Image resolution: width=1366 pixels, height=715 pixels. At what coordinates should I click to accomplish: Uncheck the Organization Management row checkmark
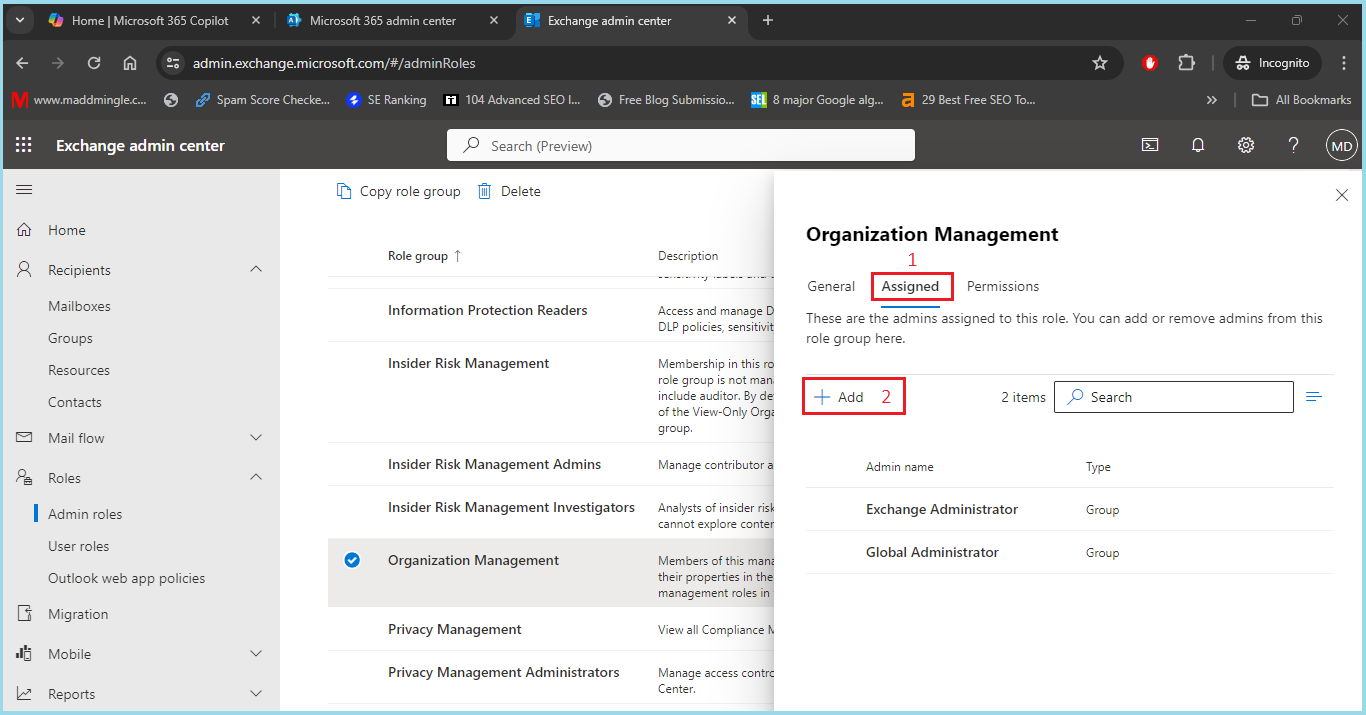click(352, 560)
